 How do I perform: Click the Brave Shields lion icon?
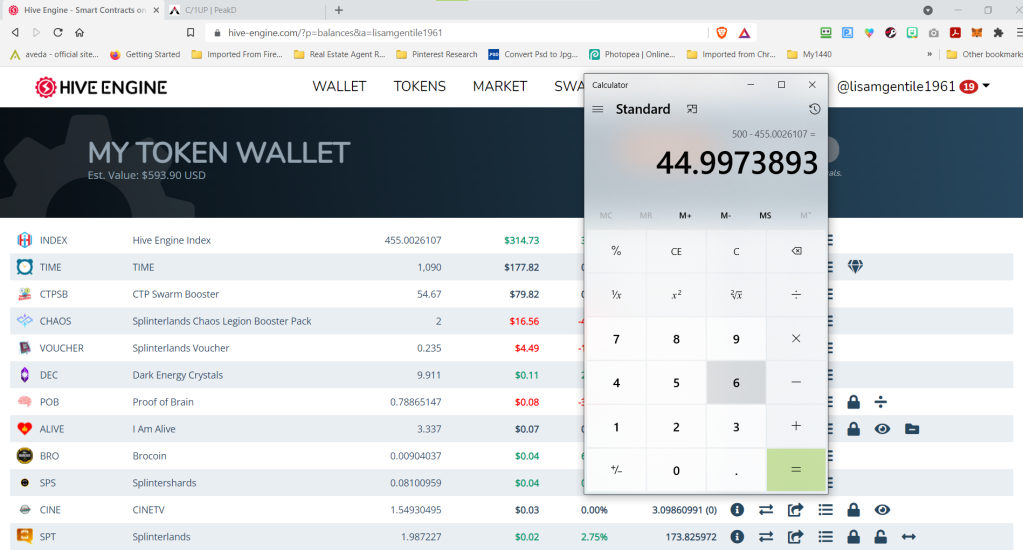pyautogui.click(x=722, y=33)
